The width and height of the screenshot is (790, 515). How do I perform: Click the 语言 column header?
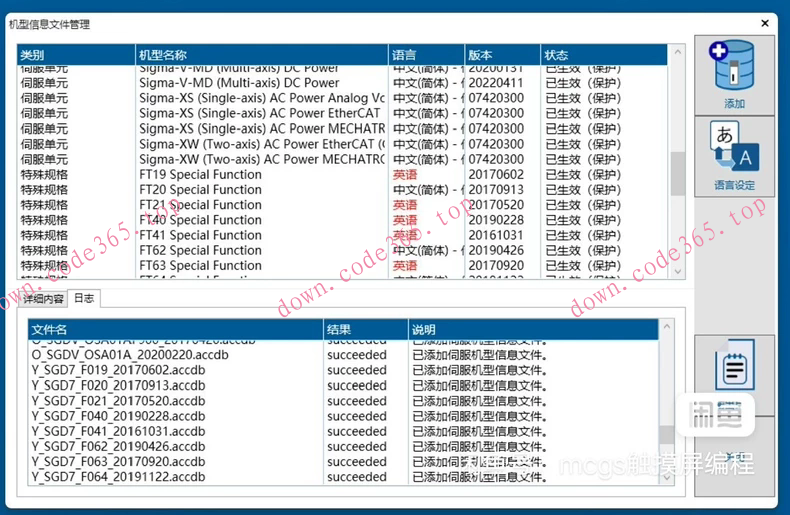tap(426, 55)
